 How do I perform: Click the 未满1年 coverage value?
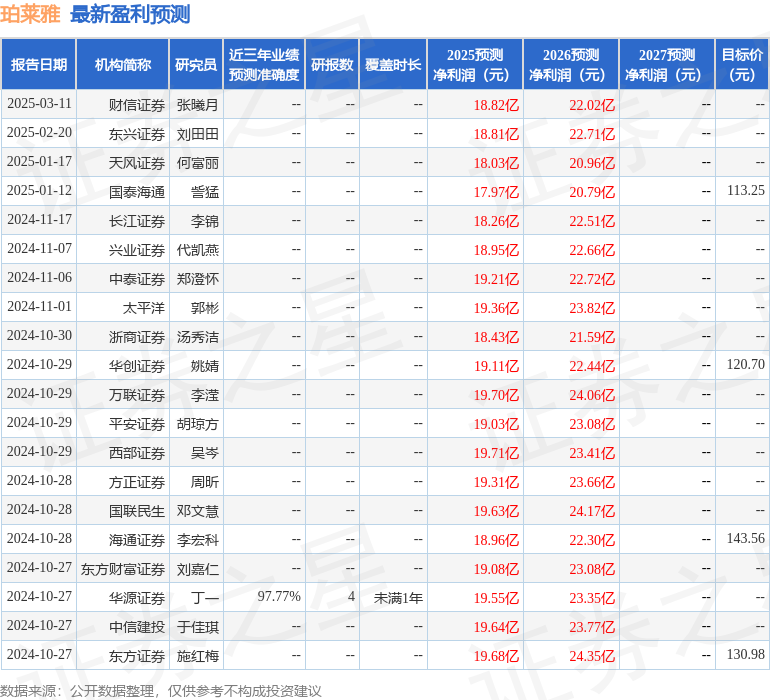[398, 598]
